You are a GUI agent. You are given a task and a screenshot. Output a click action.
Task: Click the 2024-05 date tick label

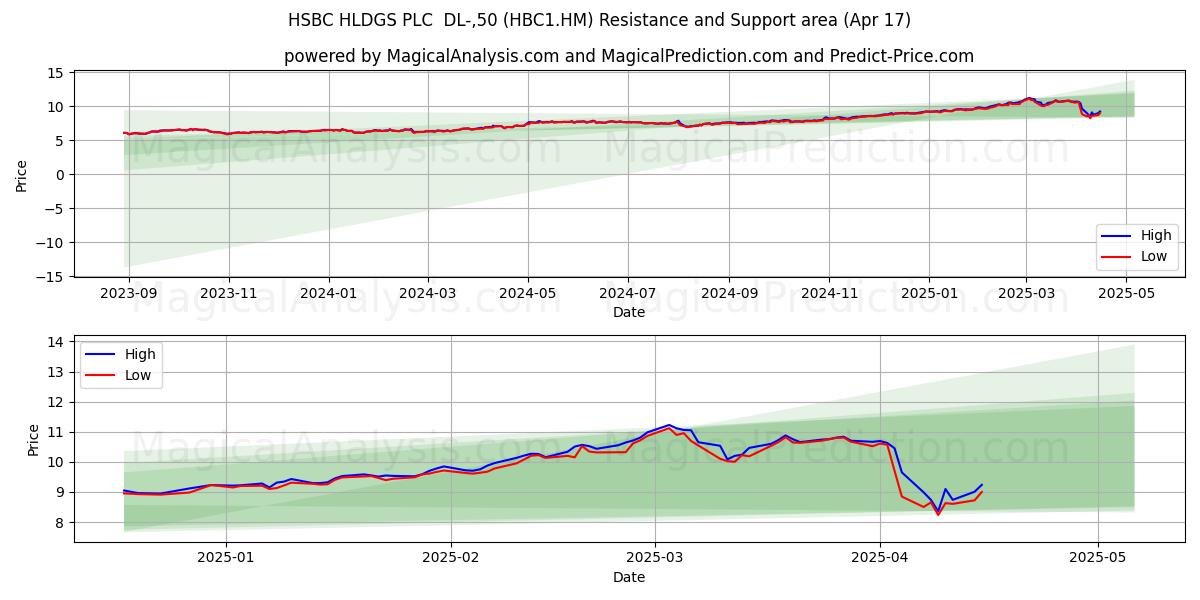click(x=528, y=293)
